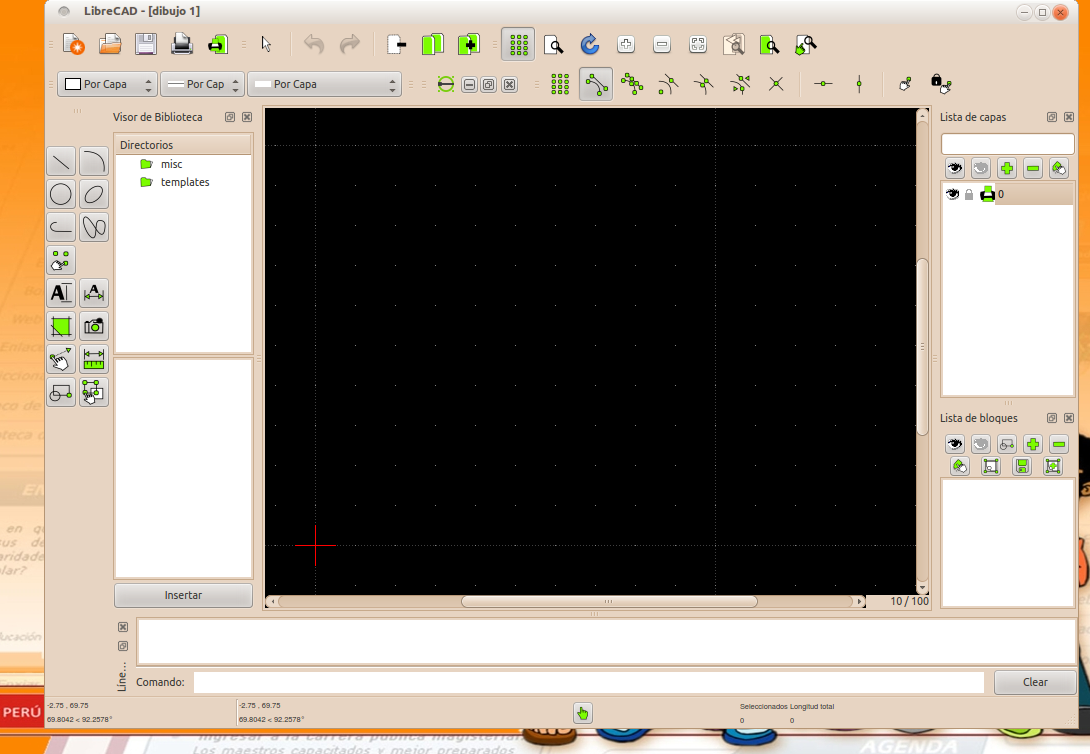Select the Ellipse drawing tool
The height and width of the screenshot is (754, 1090).
coord(94,195)
